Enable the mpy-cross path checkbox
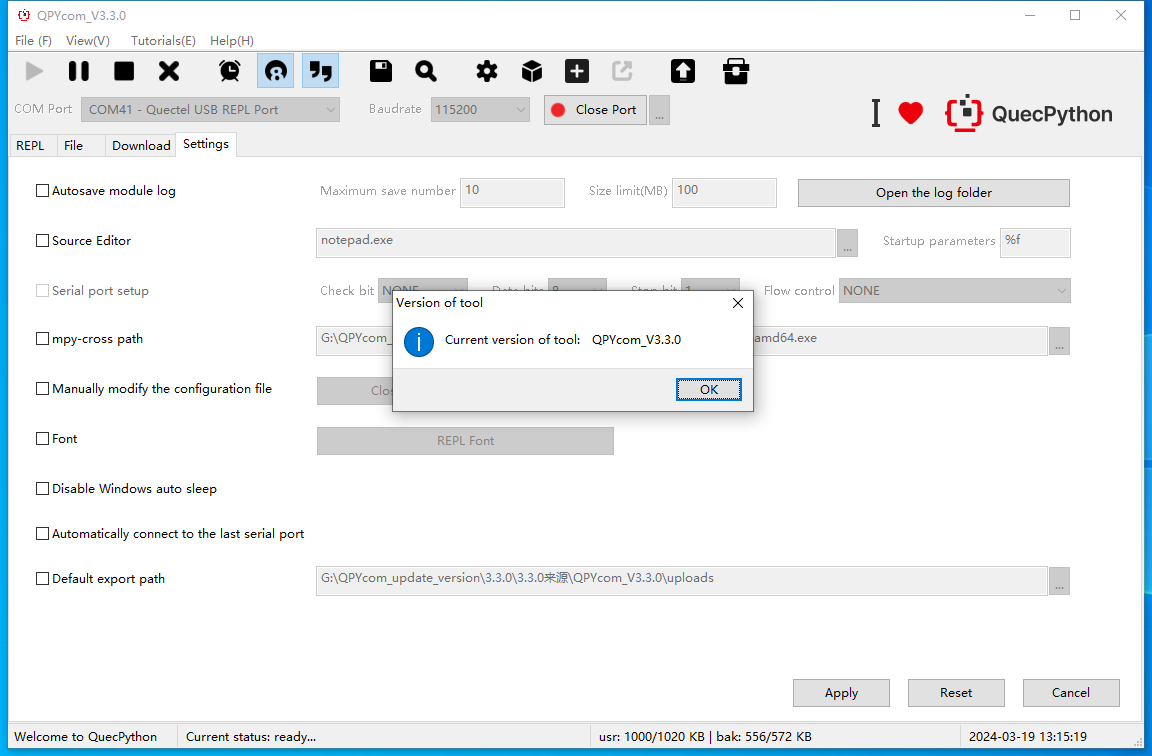Image resolution: width=1152 pixels, height=756 pixels. pyautogui.click(x=43, y=339)
